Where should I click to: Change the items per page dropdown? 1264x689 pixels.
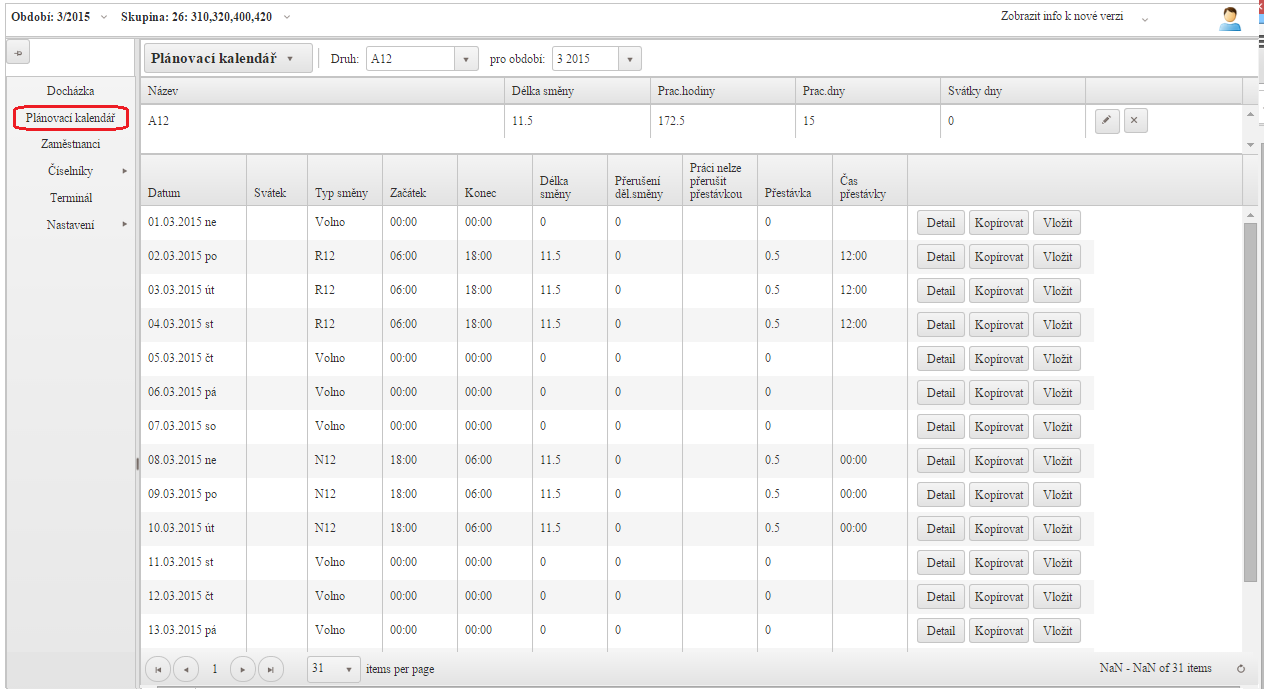(x=348, y=669)
